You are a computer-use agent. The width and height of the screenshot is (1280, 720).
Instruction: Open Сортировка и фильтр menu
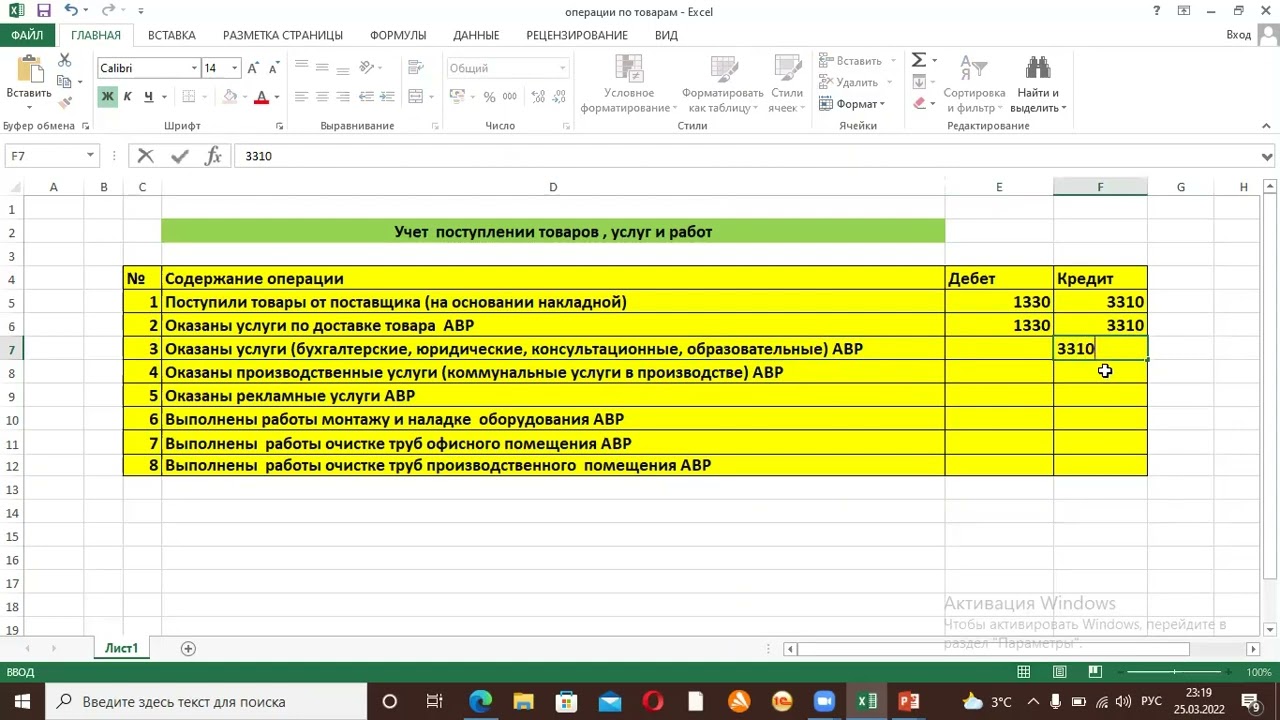[x=974, y=84]
